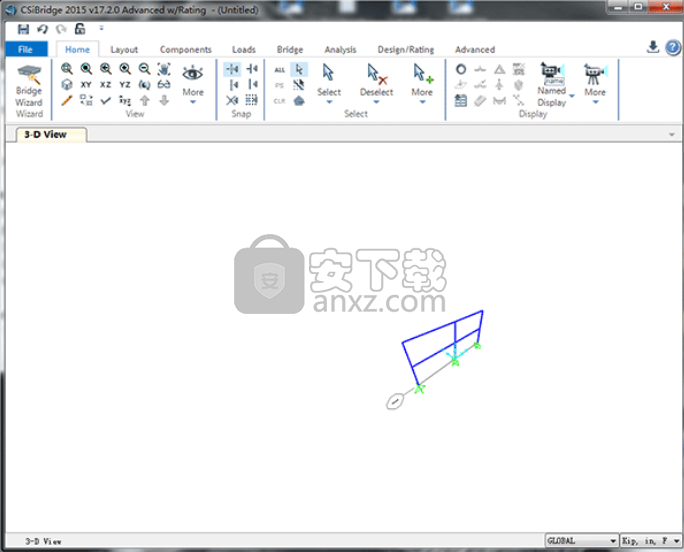Click the polygon selection icon
This screenshot has height=552, width=684.
(x=299, y=101)
